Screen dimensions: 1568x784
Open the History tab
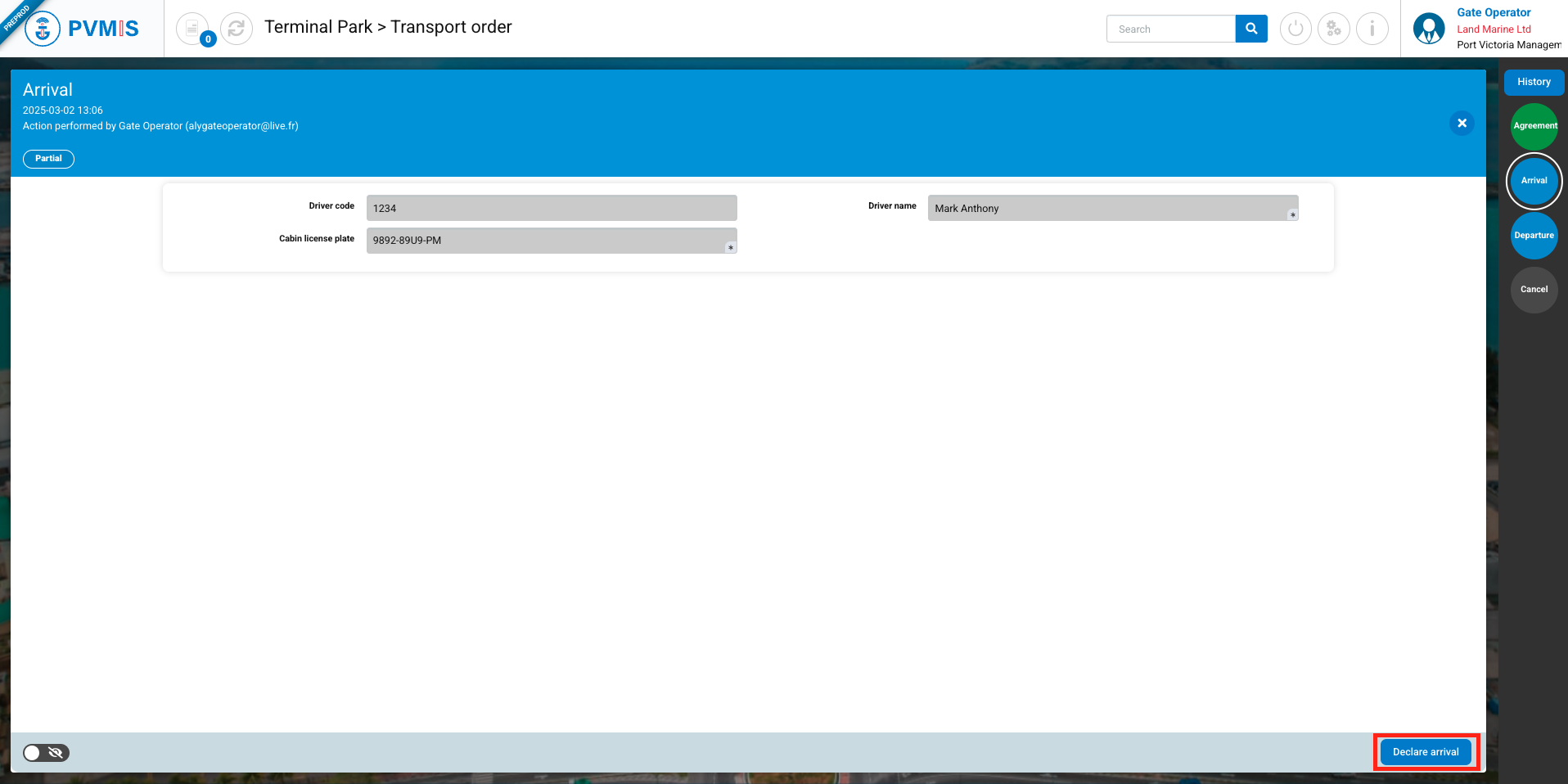[x=1534, y=82]
